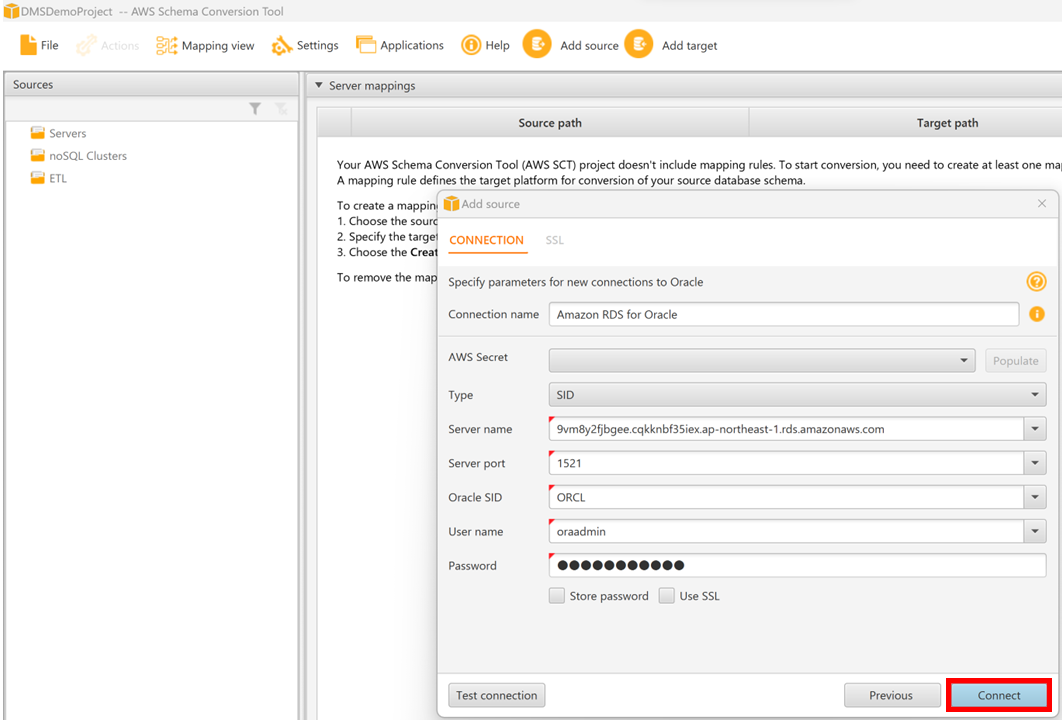
Task: Click the Help info icon
Action: (x=471, y=45)
